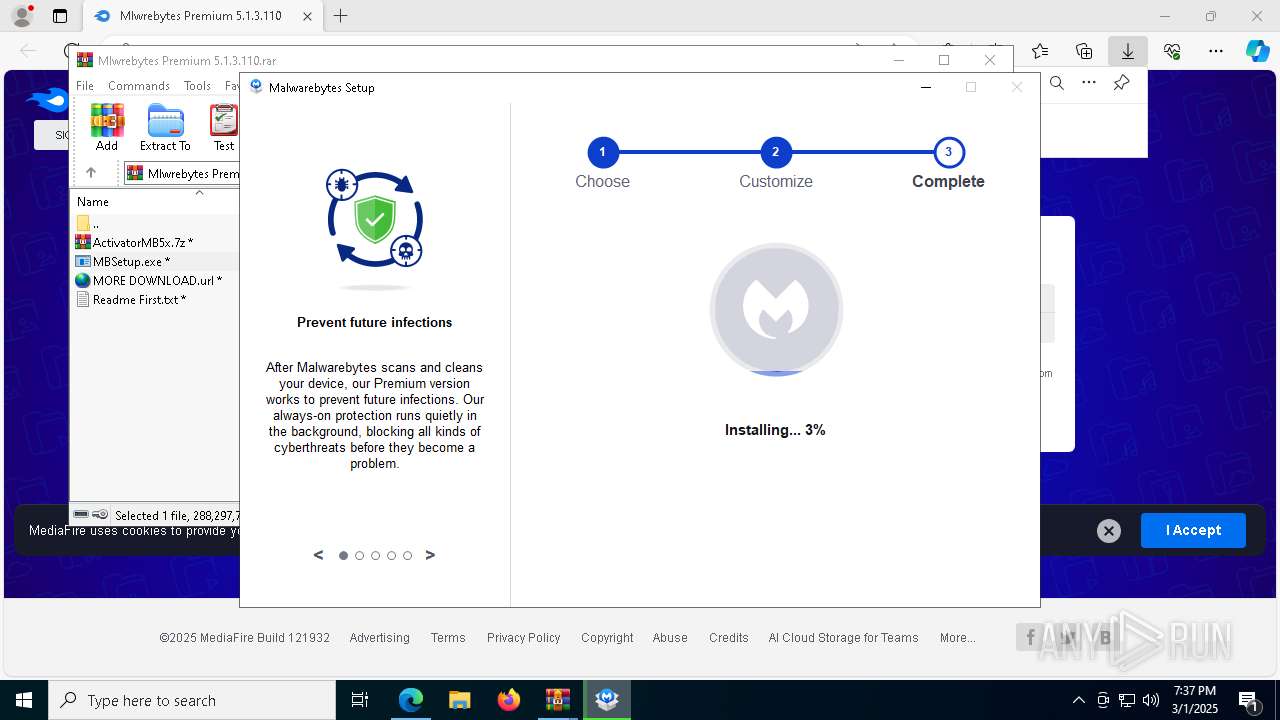Click step 1 Choose circle in setup

click(x=602, y=152)
